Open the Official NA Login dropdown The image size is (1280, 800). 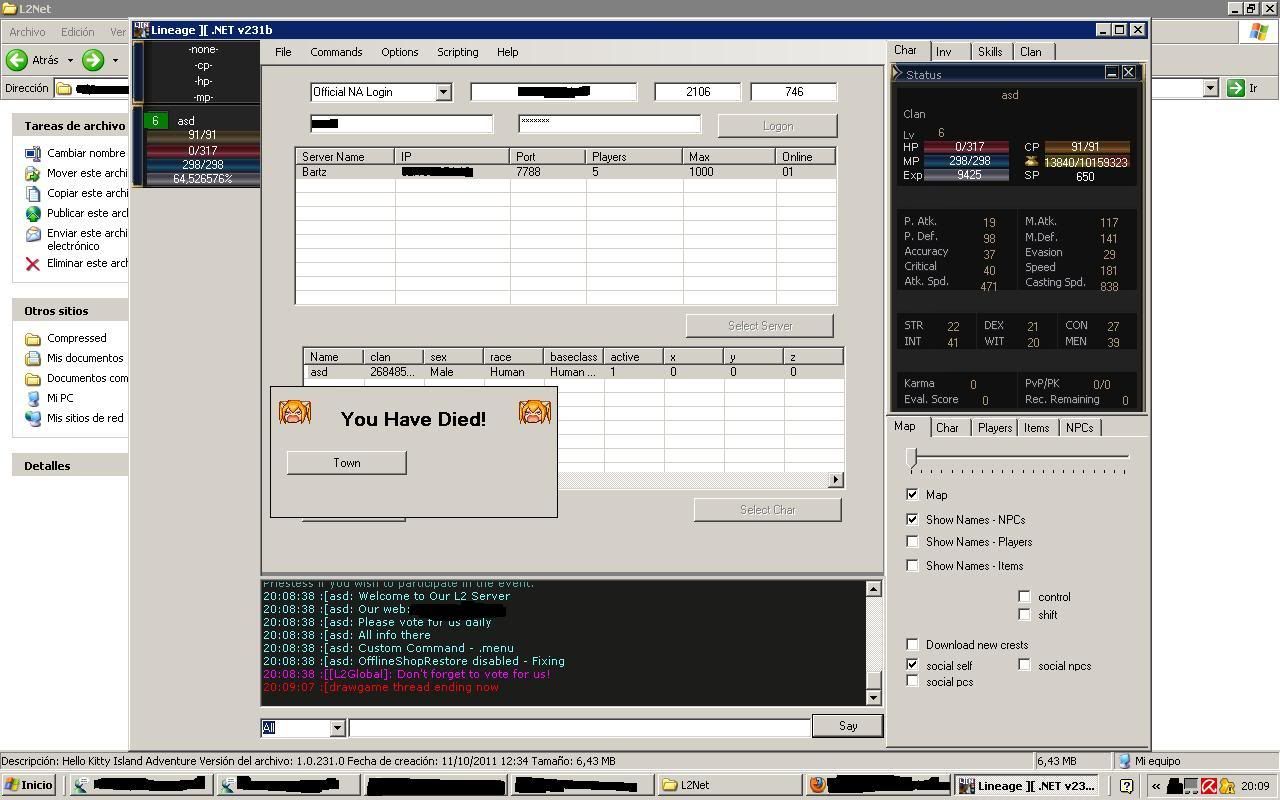[x=443, y=92]
